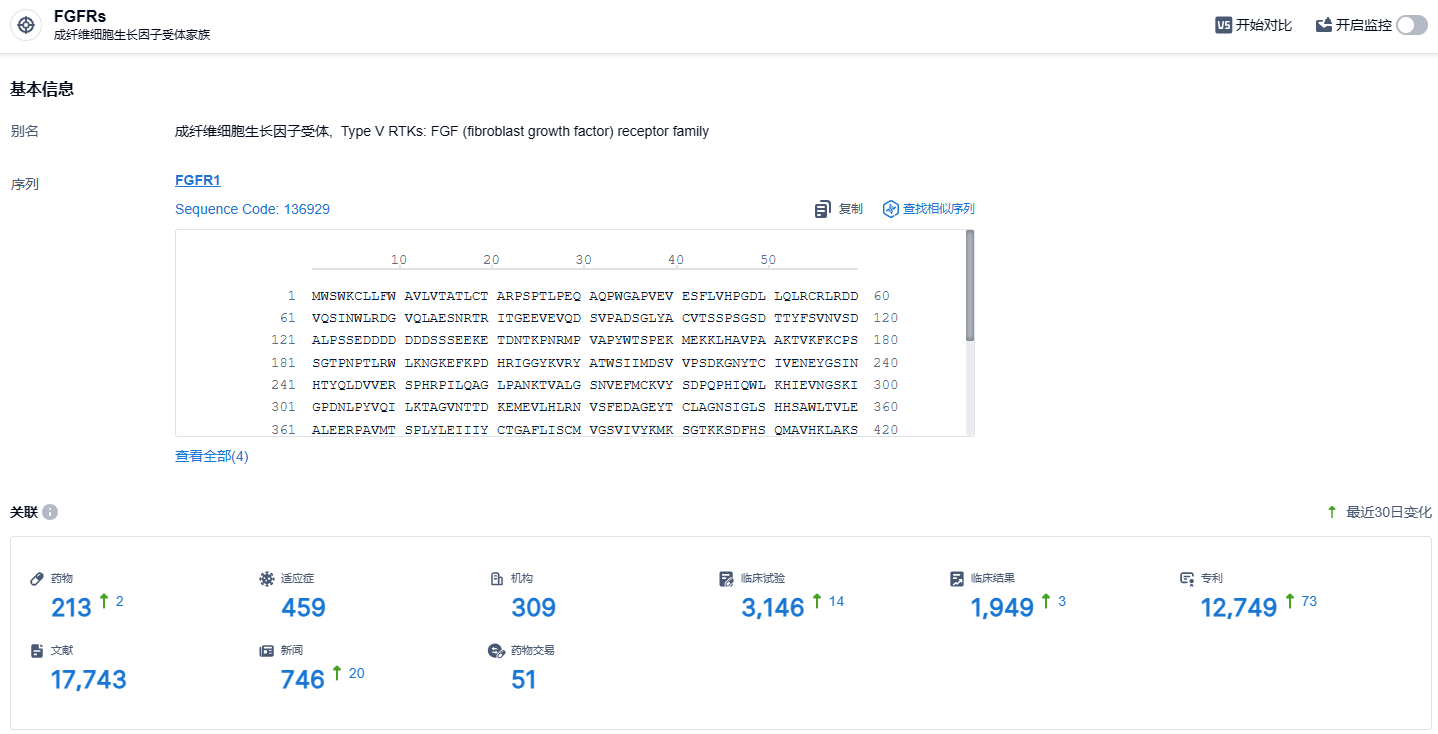Image resolution: width=1438 pixels, height=734 pixels.
Task: Click the sequence box vertical scrollbar
Action: tap(969, 285)
